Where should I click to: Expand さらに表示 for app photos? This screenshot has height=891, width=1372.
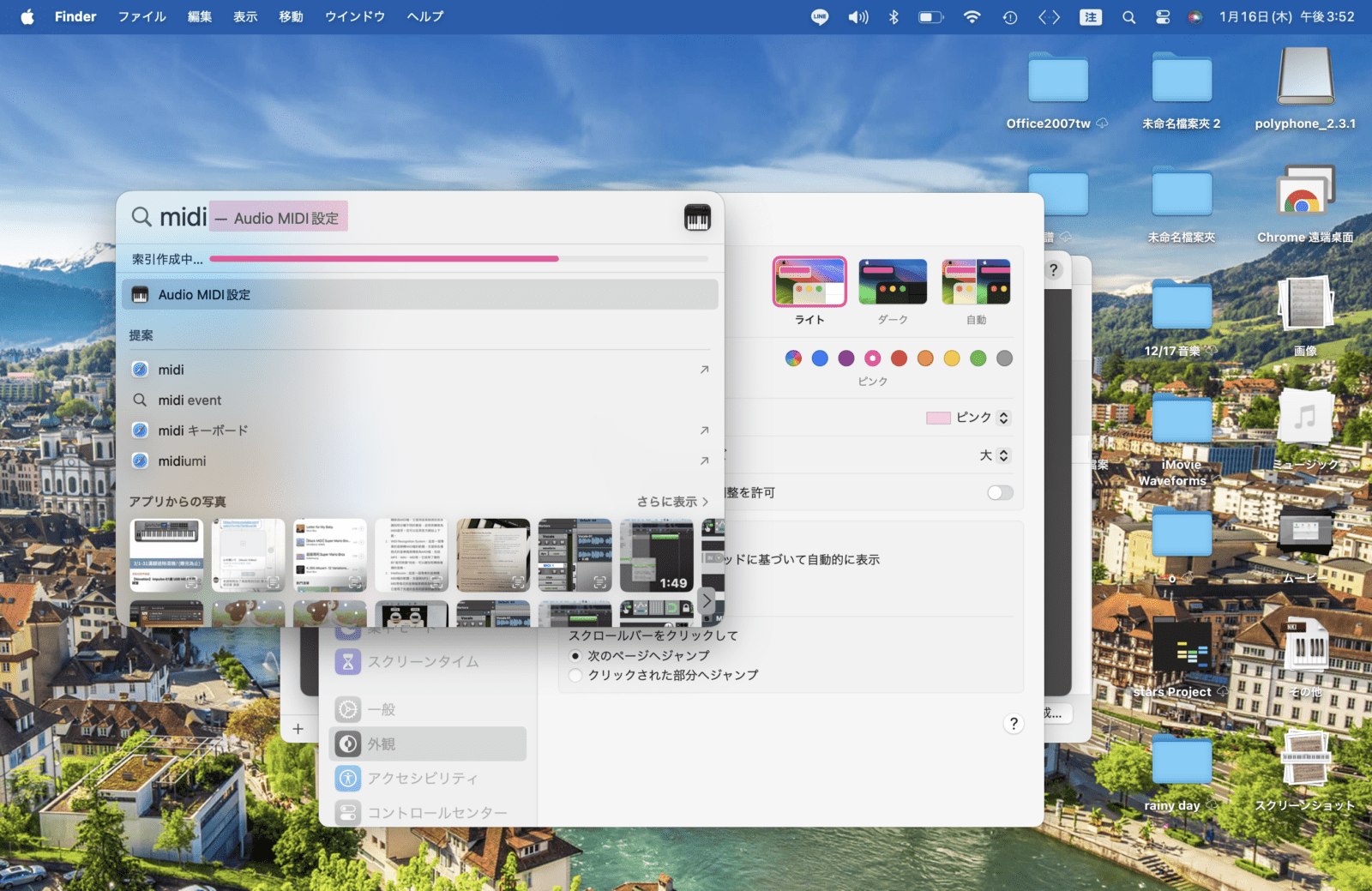[x=672, y=502]
